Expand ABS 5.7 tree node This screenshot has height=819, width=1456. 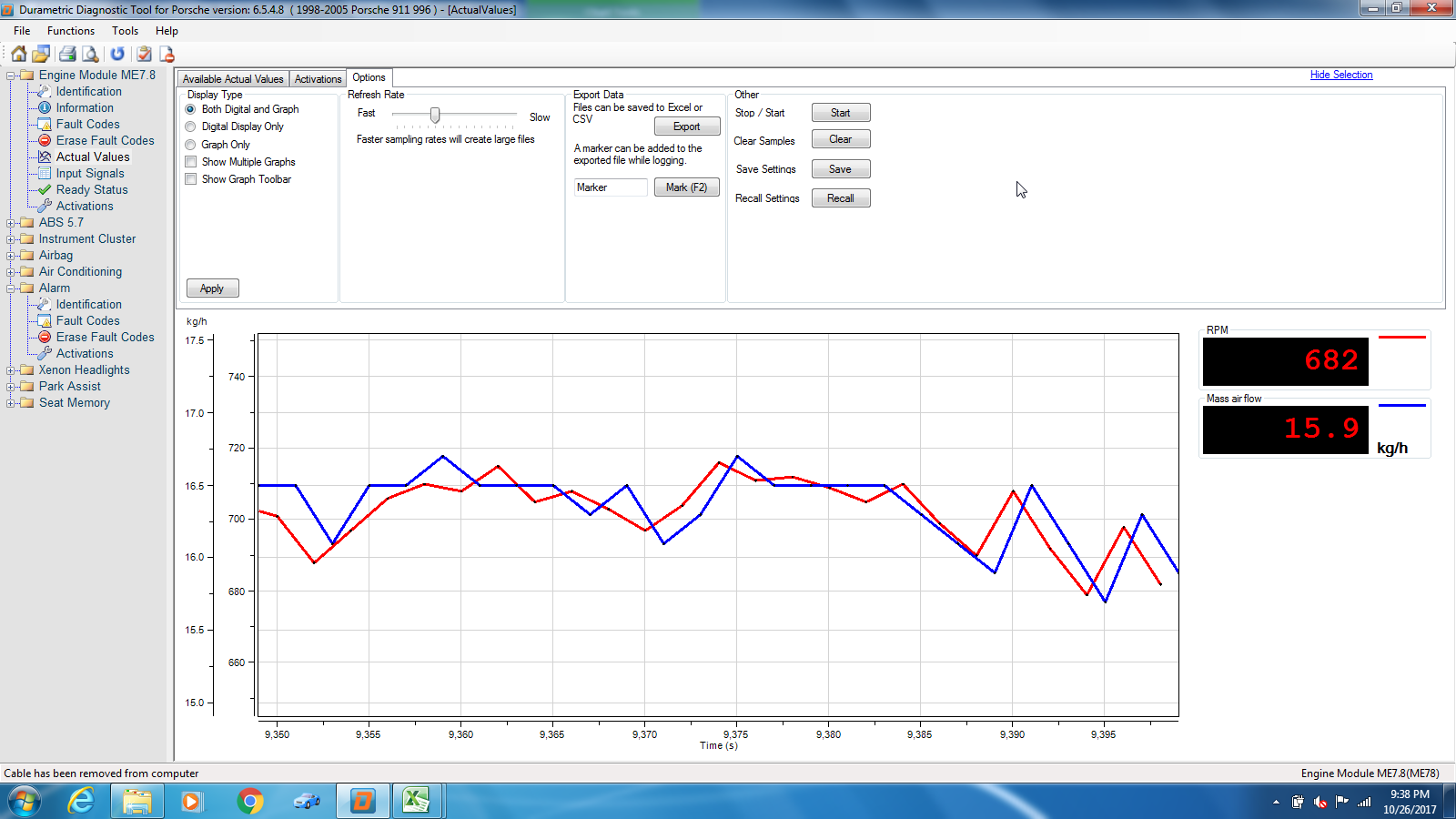11,223
